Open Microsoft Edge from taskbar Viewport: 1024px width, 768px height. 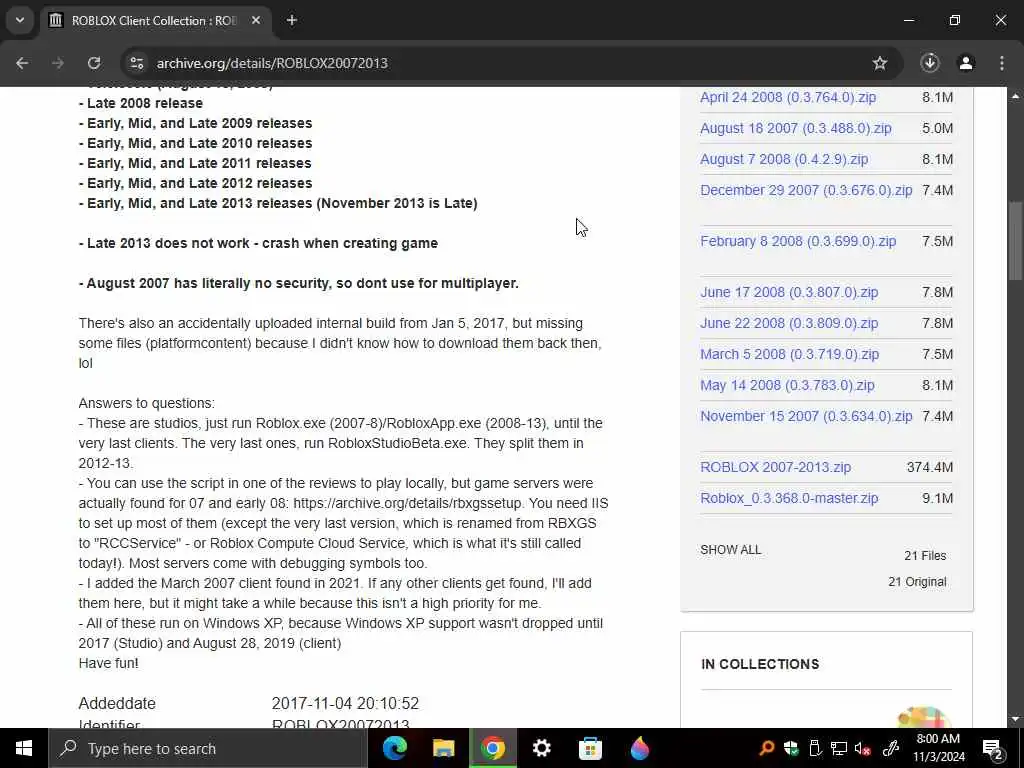394,748
